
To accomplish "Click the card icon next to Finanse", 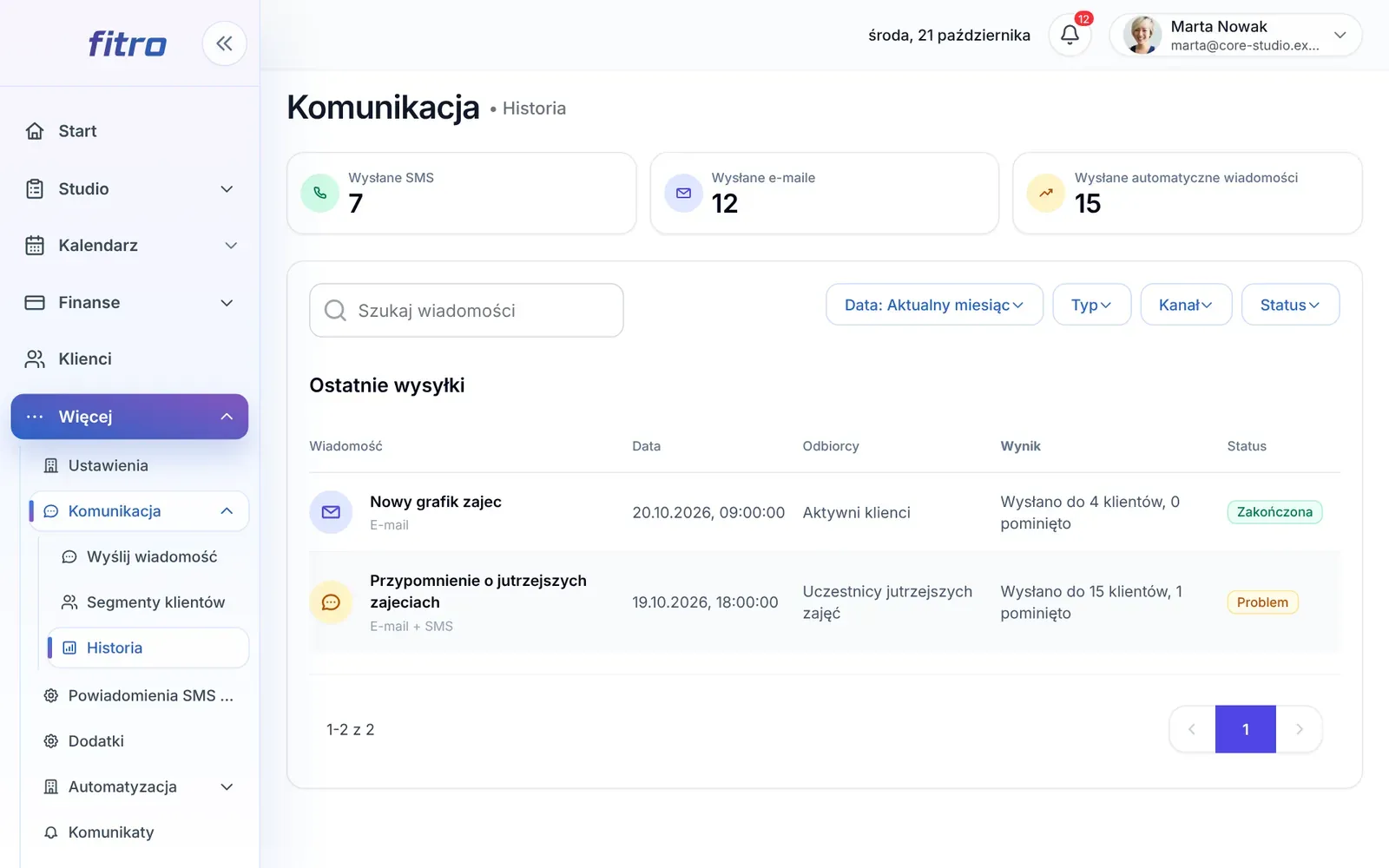I will click(35, 303).
